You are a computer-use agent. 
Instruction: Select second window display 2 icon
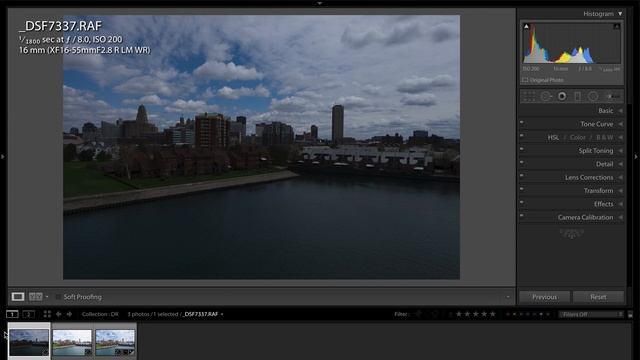click(29, 314)
